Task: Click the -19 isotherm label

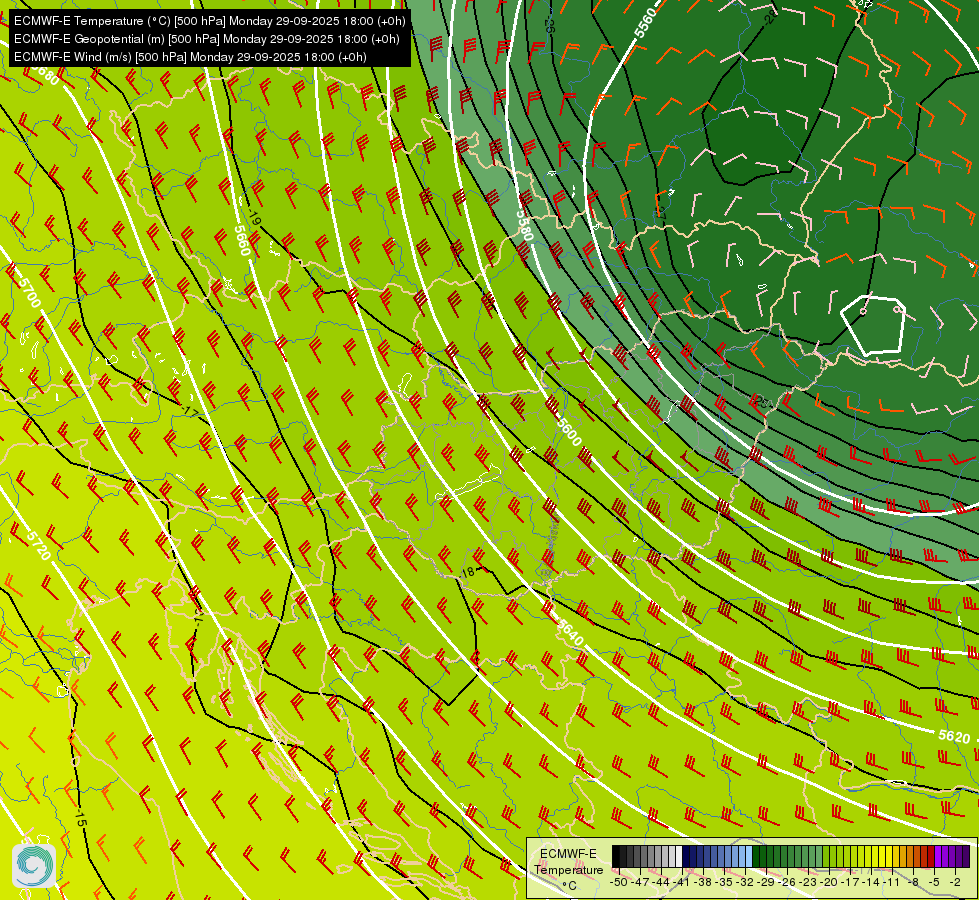Action: pyautogui.click(x=254, y=219)
